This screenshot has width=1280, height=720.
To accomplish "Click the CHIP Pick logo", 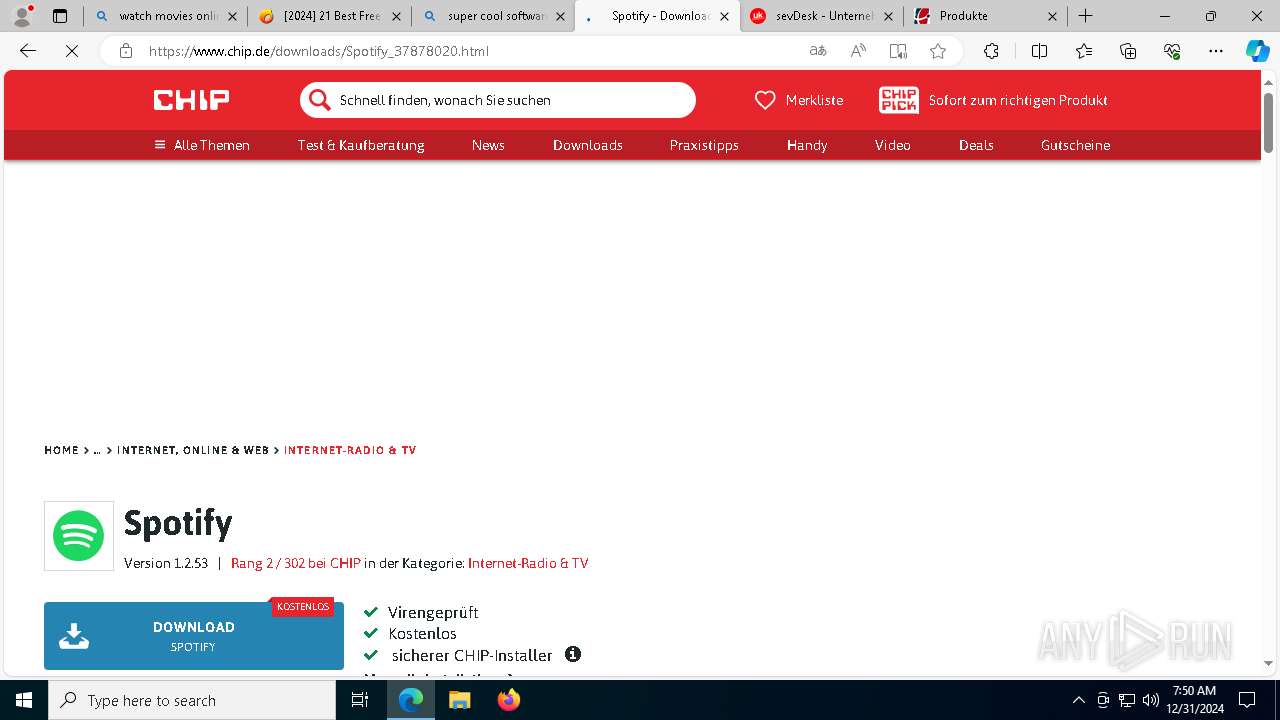I will [x=898, y=100].
